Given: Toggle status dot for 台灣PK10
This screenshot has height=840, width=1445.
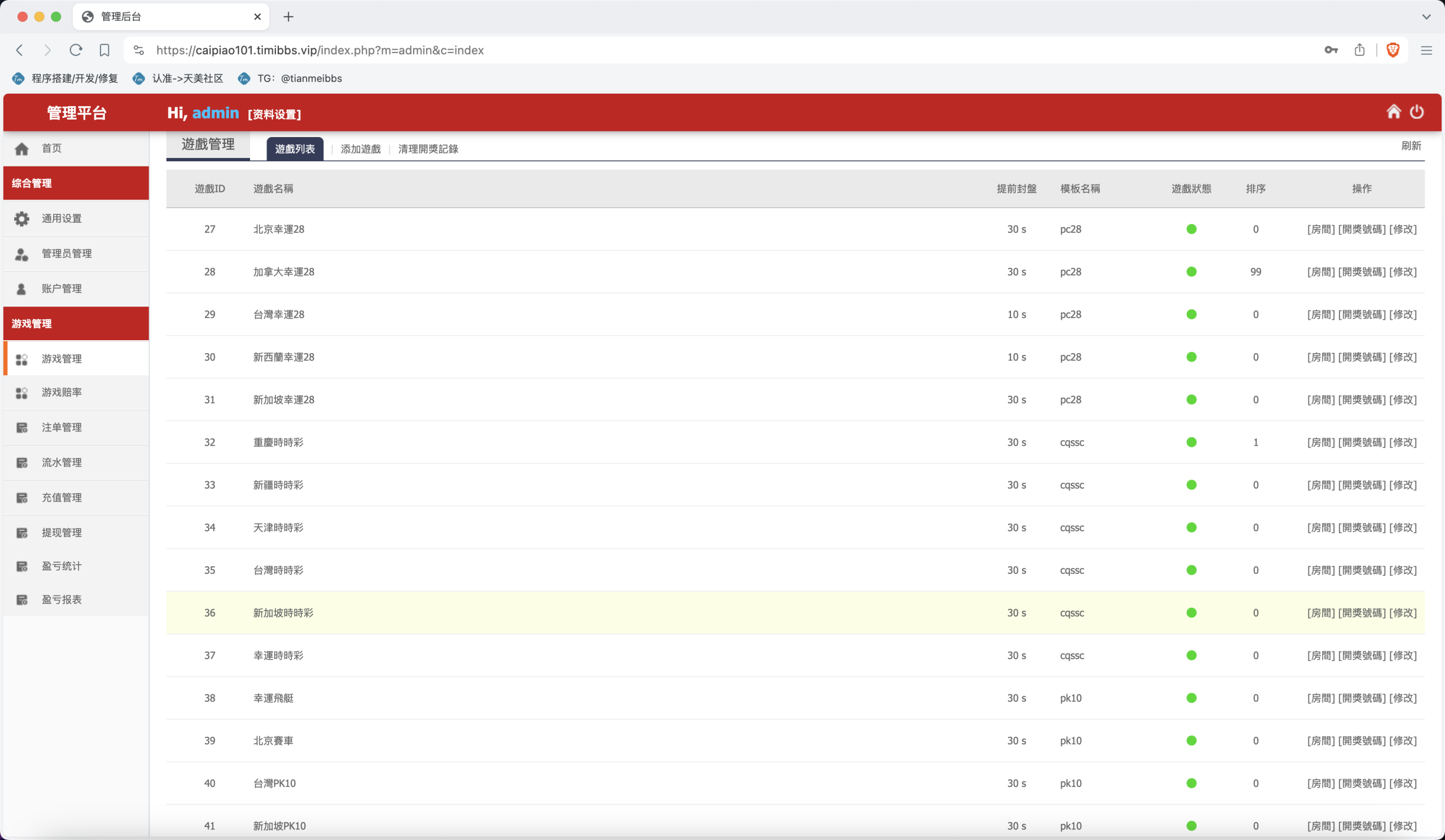Looking at the screenshot, I should pos(1192,783).
